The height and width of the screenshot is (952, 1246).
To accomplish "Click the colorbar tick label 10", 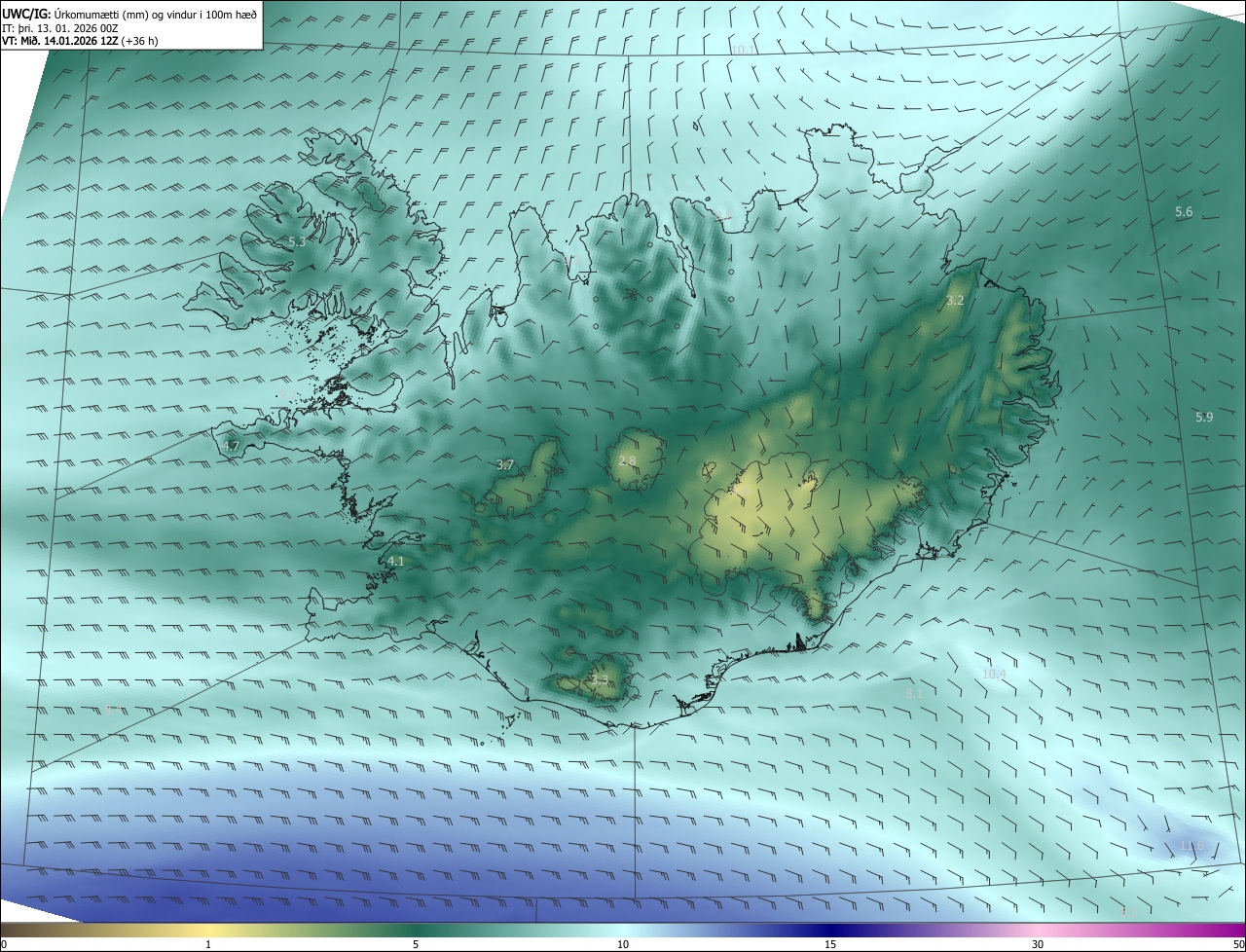I will (x=623, y=944).
